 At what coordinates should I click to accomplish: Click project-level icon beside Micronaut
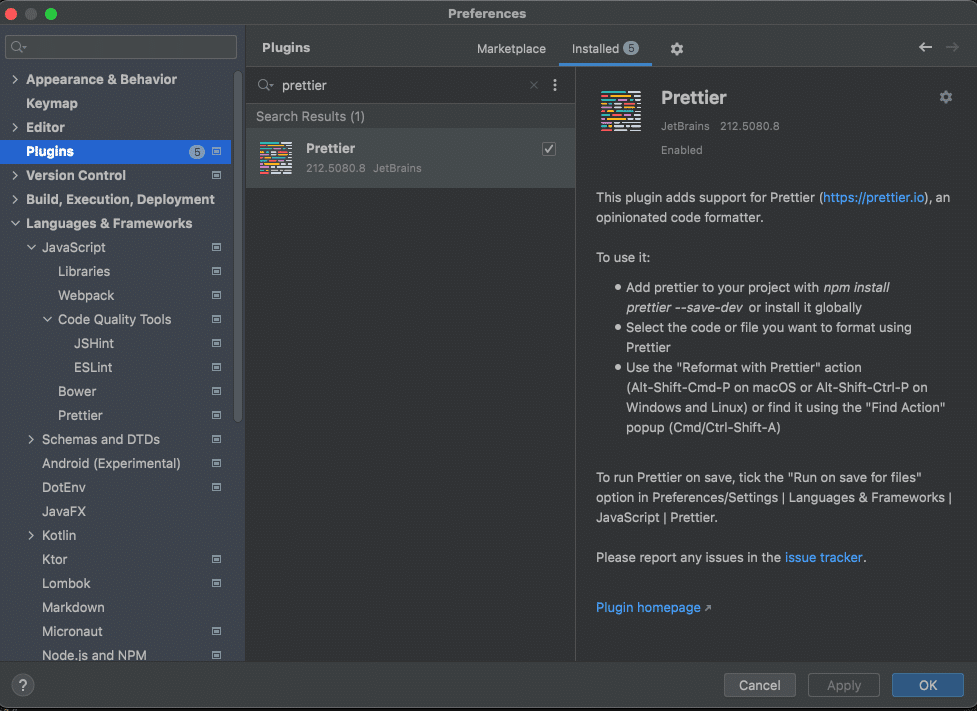pos(217,631)
